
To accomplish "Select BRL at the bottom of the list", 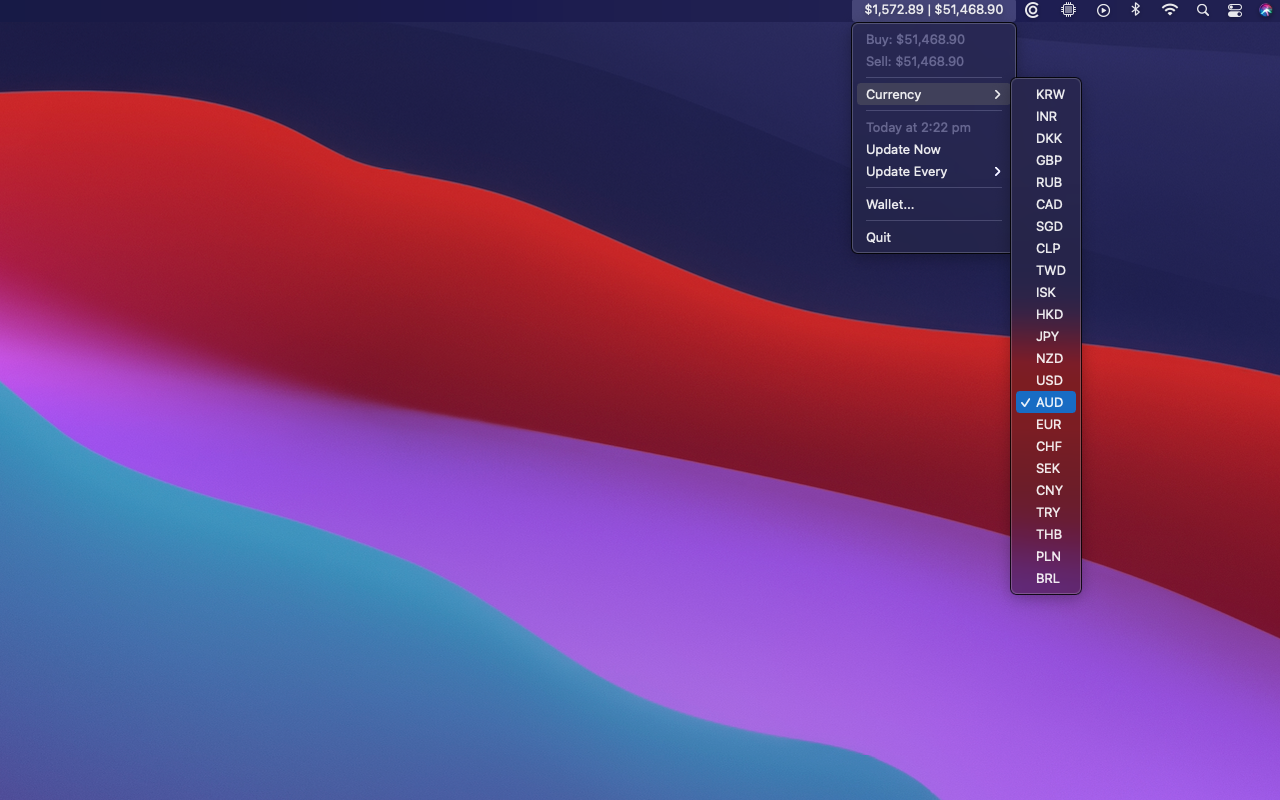I will (1046, 578).
